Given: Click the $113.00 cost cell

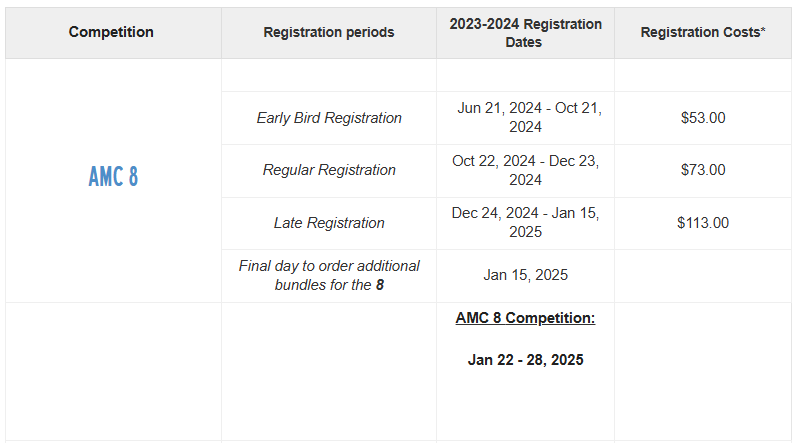Looking at the screenshot, I should point(703,223).
